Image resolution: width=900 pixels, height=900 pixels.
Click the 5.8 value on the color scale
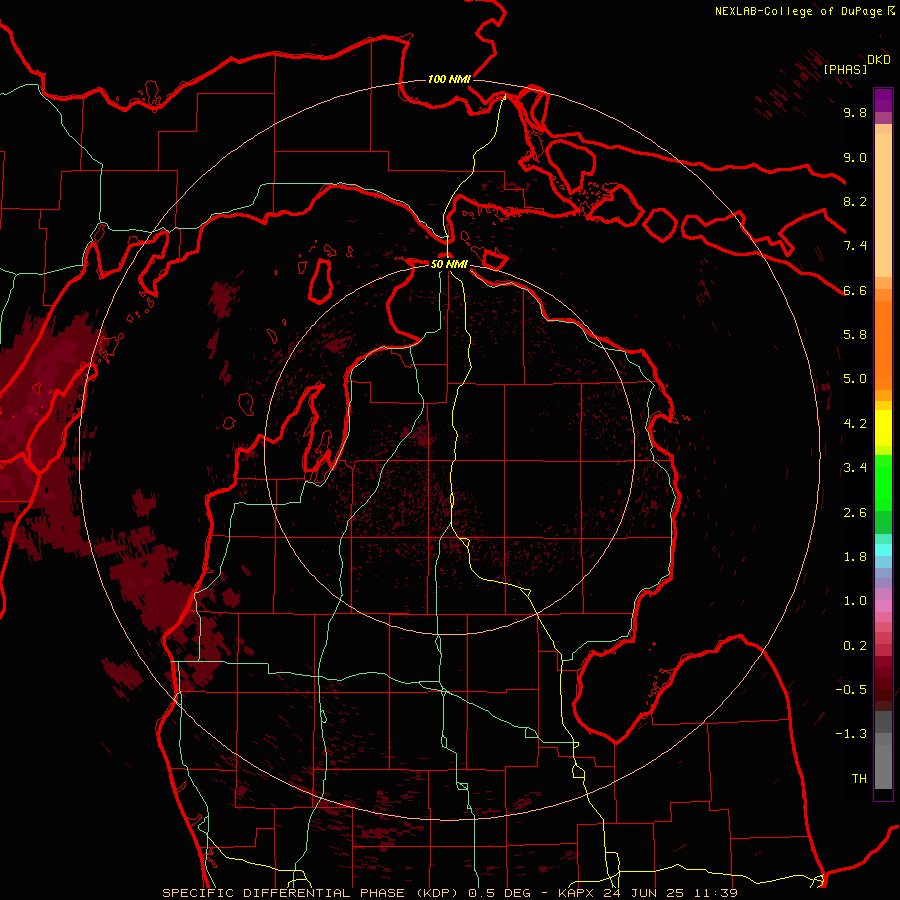point(855,335)
